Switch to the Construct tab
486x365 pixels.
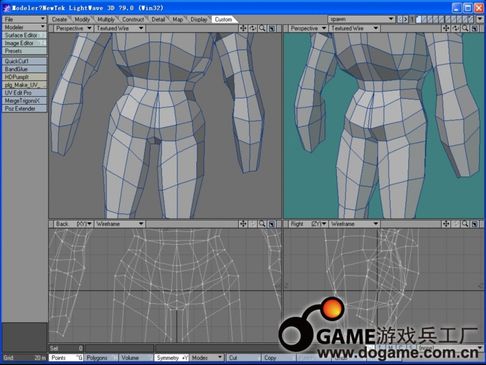tap(133, 20)
